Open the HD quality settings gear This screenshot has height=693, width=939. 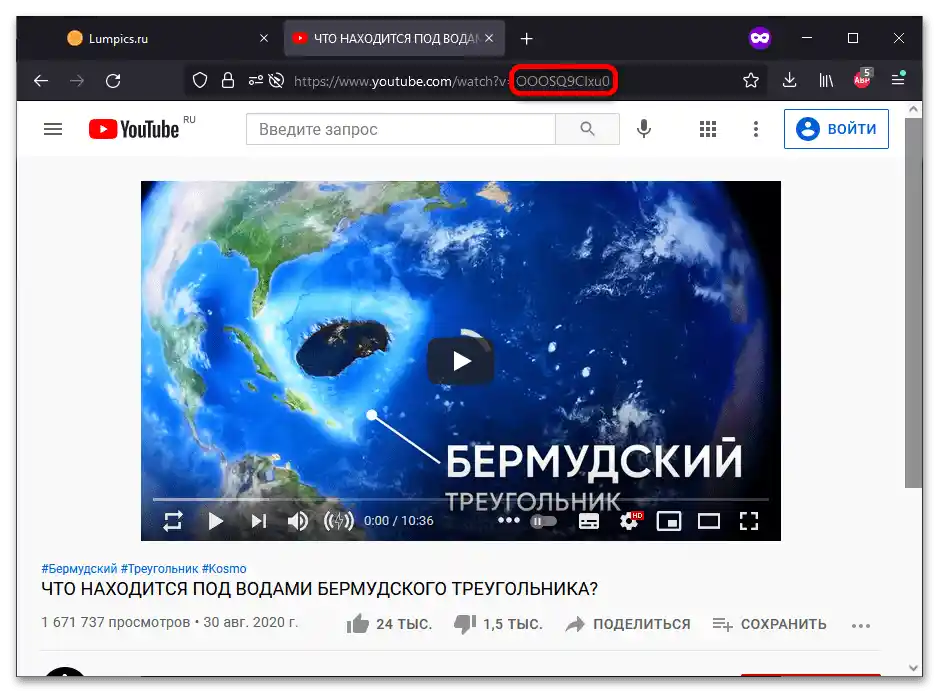tap(629, 520)
